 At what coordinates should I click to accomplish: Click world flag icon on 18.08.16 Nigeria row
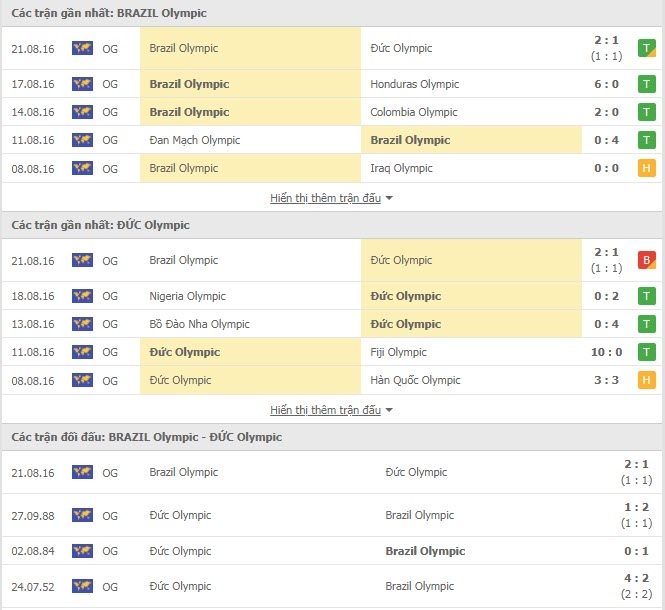click(x=82, y=296)
